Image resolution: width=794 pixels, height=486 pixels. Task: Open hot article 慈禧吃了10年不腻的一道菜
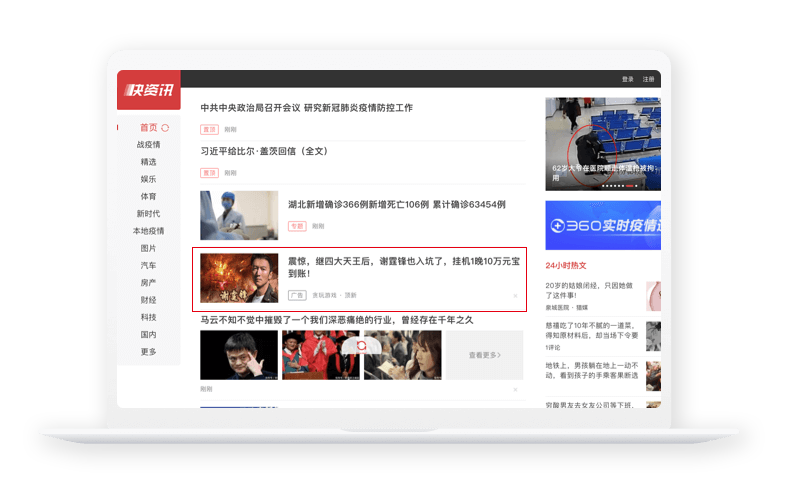591,331
